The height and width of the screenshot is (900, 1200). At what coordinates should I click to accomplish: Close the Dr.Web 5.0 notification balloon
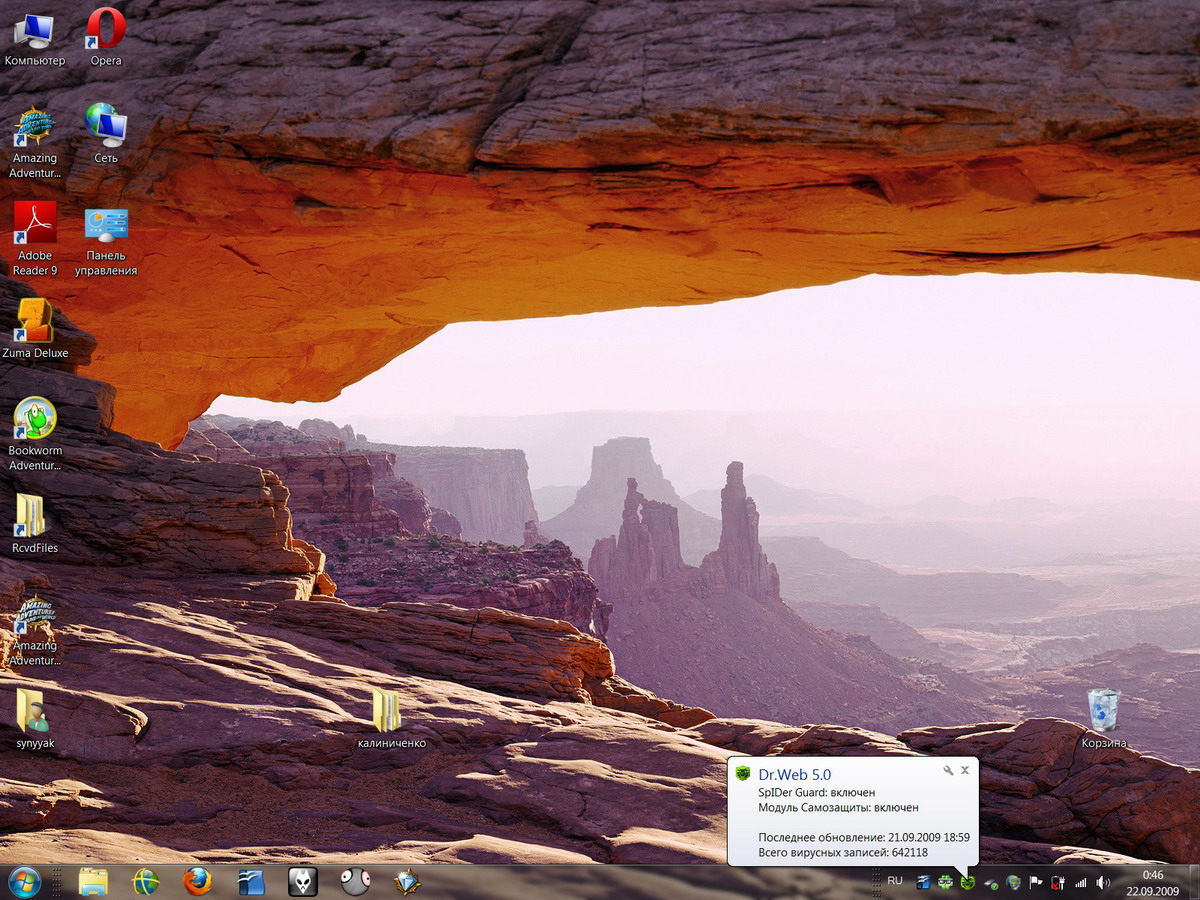point(965,770)
